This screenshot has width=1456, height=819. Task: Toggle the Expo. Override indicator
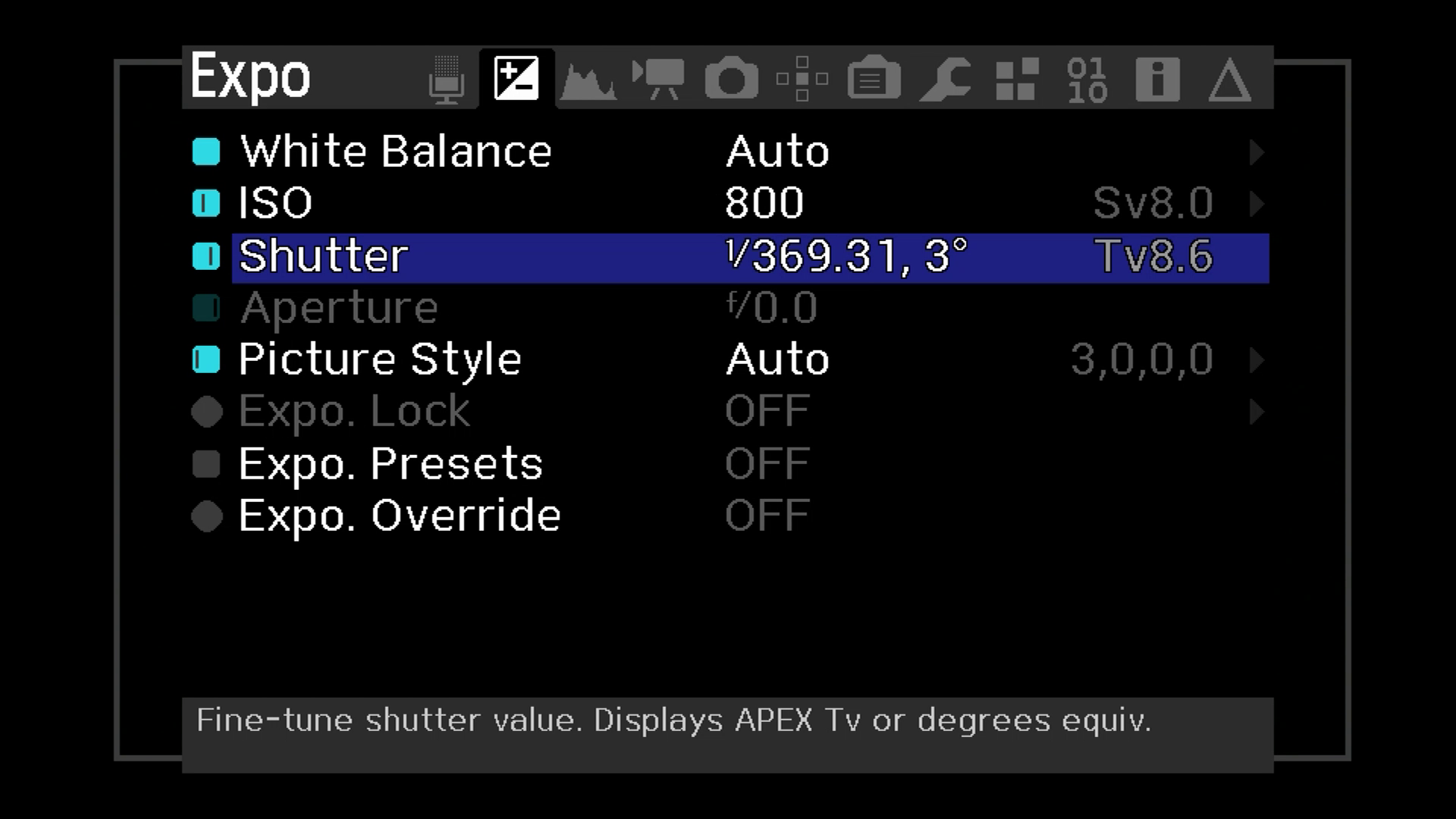206,516
